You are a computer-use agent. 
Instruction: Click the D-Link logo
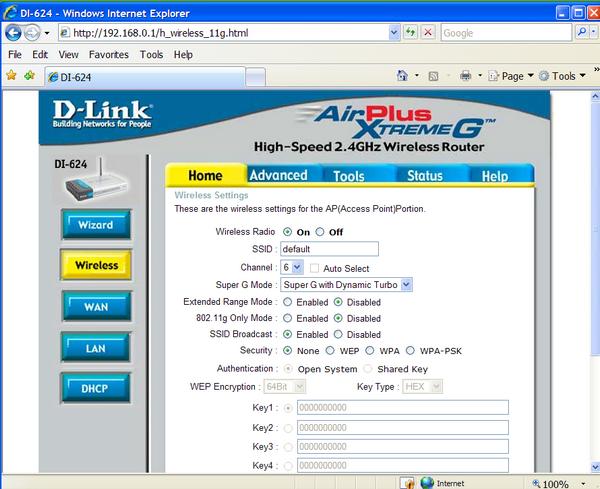click(x=102, y=114)
